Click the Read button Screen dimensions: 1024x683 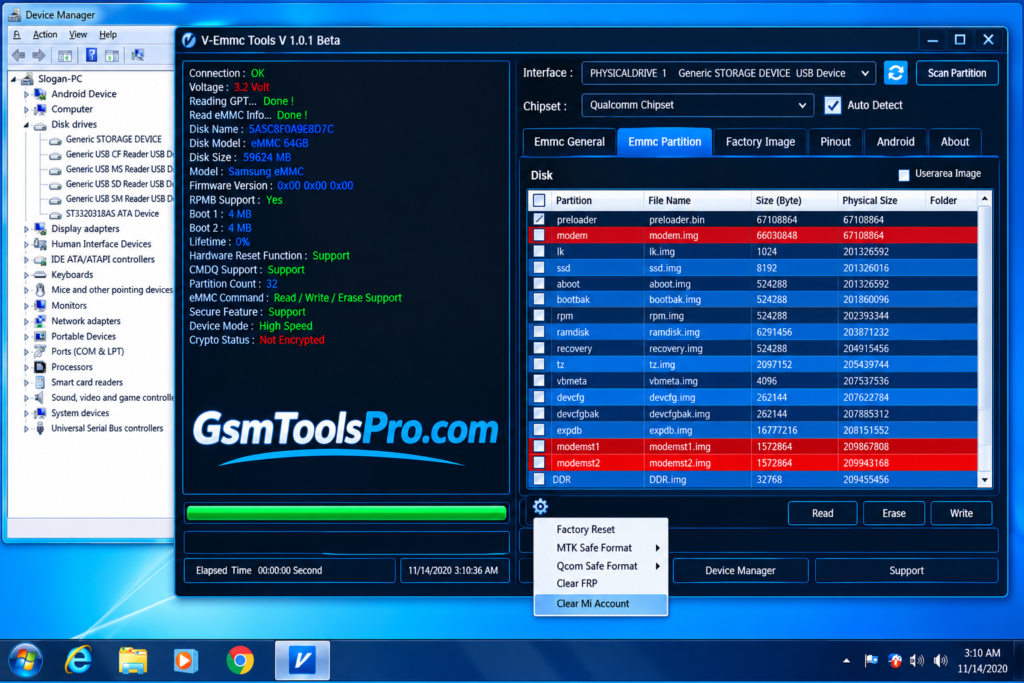click(x=822, y=513)
